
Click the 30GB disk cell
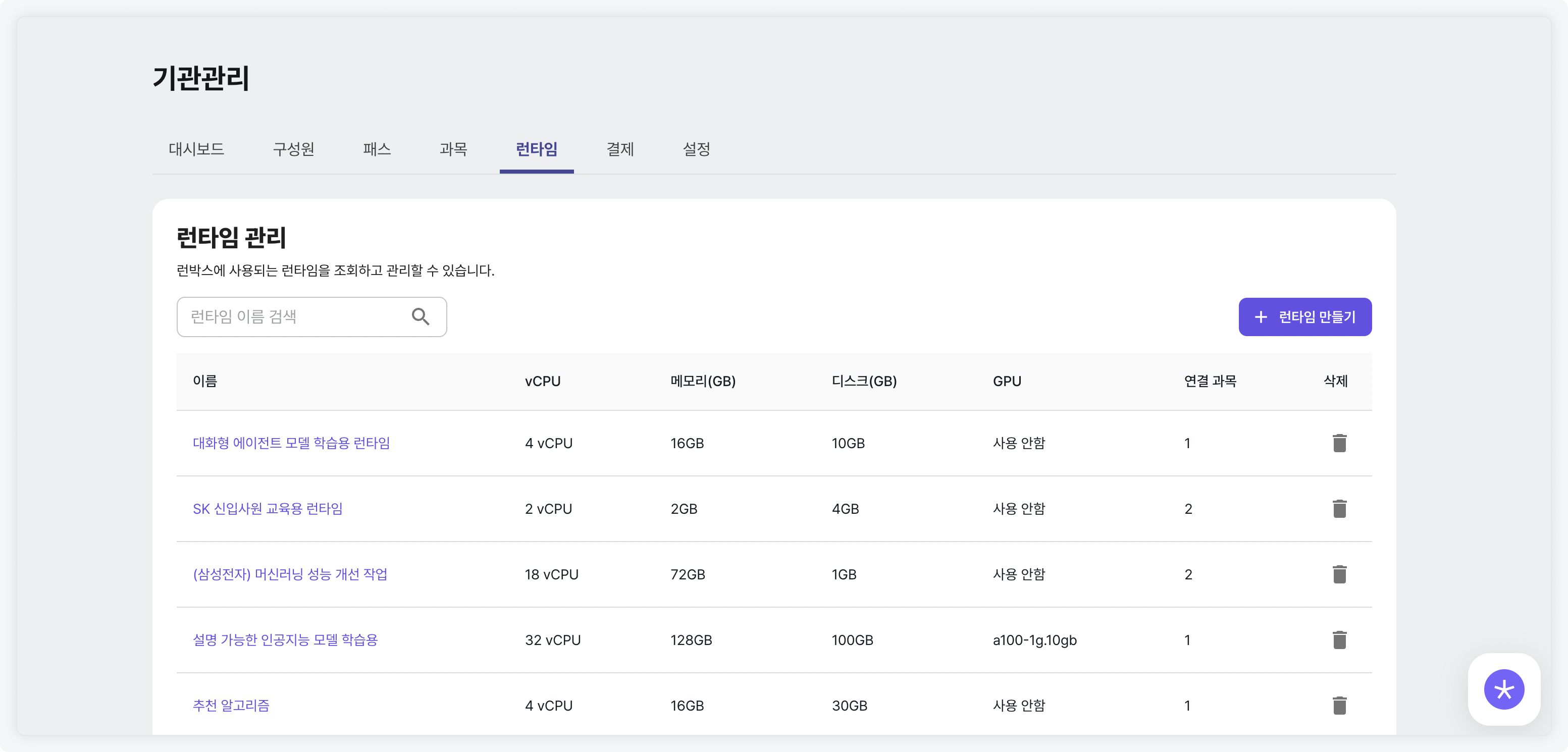(x=849, y=706)
